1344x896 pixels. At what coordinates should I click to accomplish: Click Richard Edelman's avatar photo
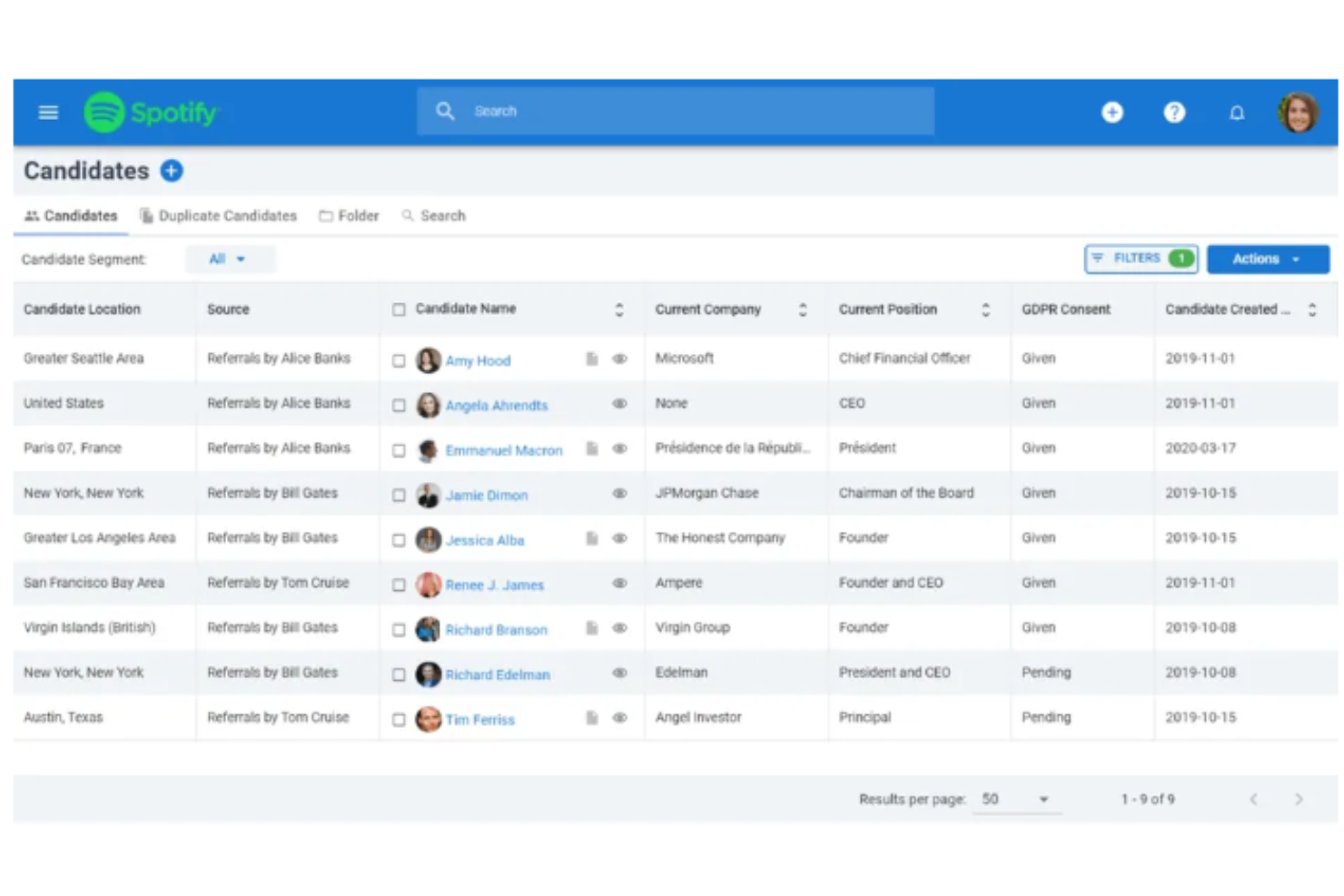(x=429, y=674)
